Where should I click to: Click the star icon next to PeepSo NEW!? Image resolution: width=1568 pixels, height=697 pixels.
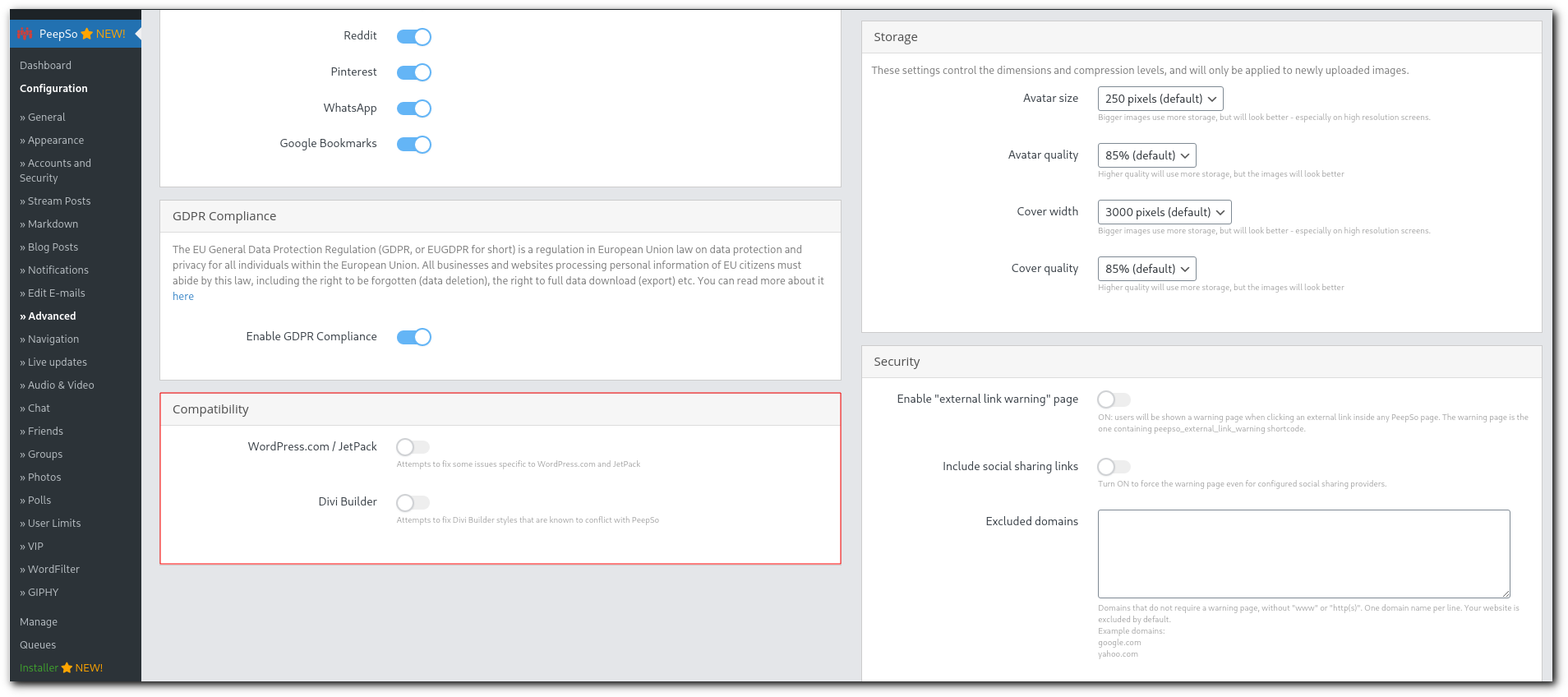87,34
